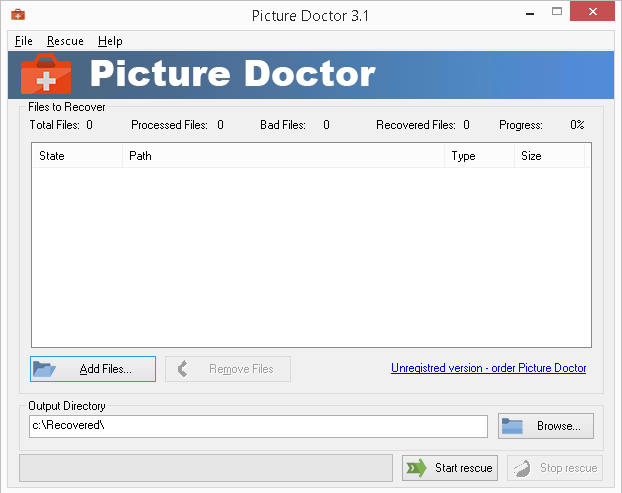Click the Output Directory path field
This screenshot has height=493, width=622.
click(x=258, y=426)
